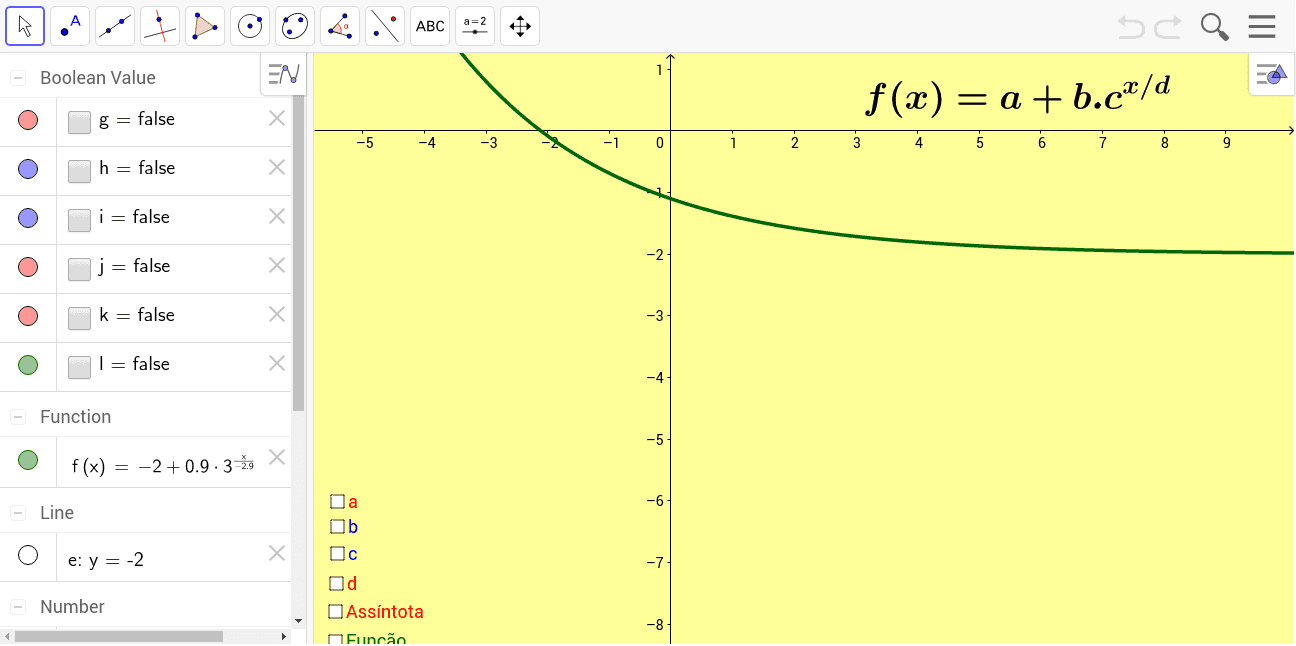
Task: Select the Polygon tool
Action: click(x=205, y=27)
